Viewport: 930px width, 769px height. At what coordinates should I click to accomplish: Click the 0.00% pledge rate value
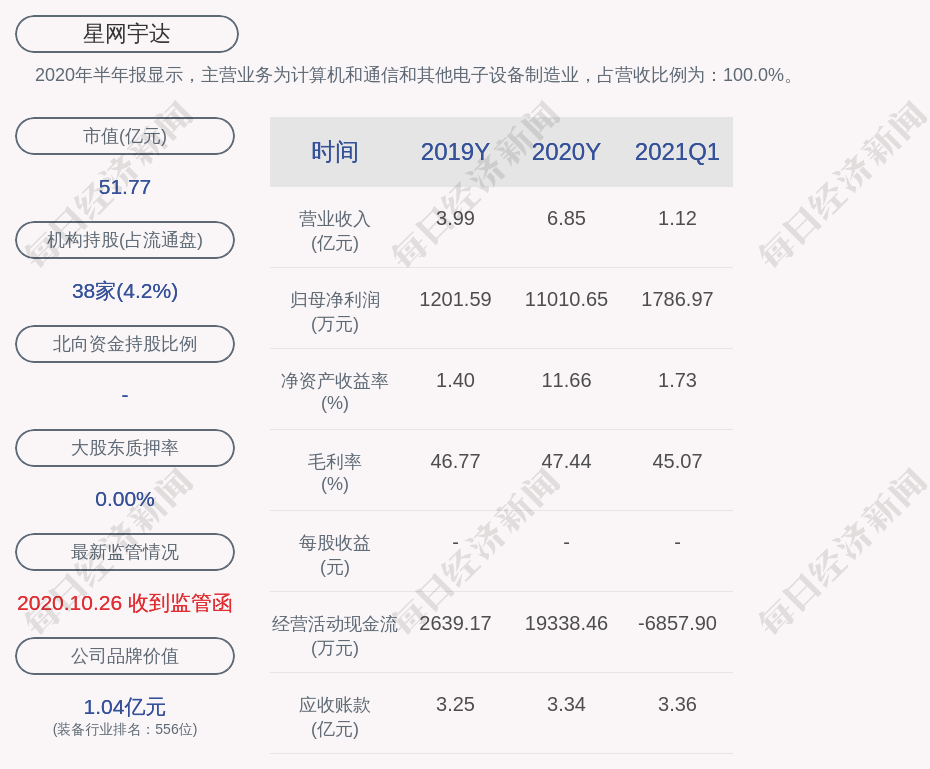click(x=125, y=499)
